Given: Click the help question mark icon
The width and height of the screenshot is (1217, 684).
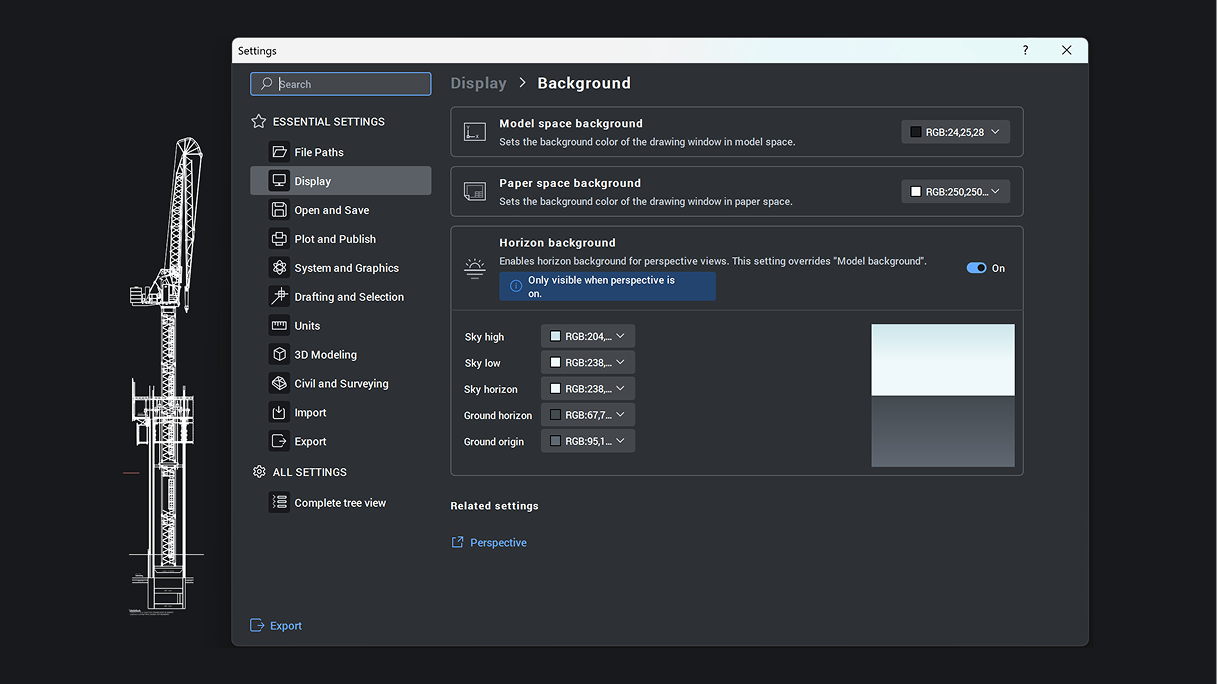Looking at the screenshot, I should point(1025,50).
